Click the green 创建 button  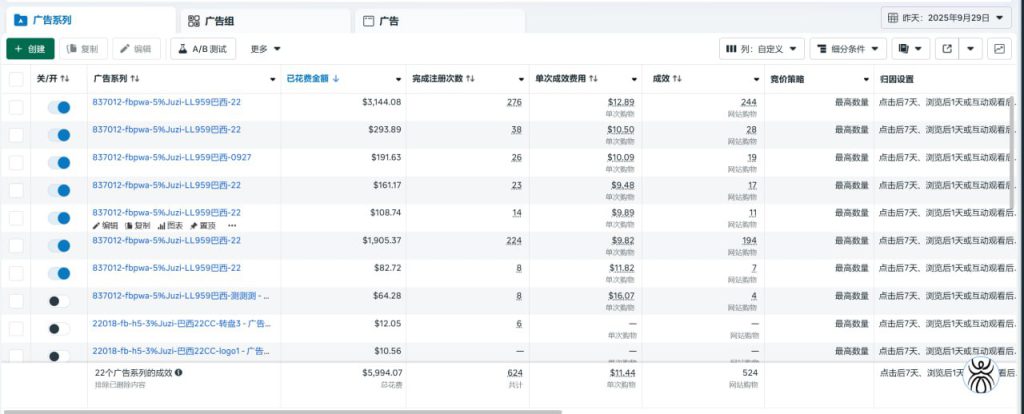30,49
